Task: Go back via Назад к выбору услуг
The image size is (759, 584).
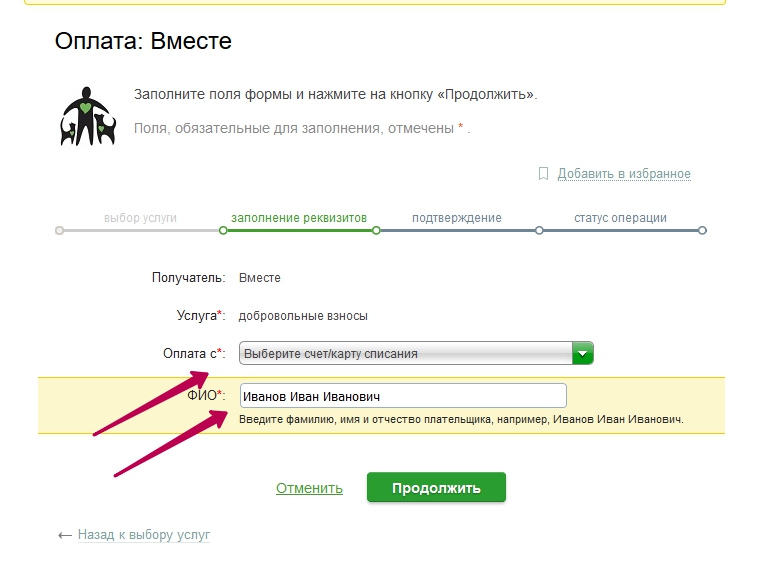Action: 144,535
